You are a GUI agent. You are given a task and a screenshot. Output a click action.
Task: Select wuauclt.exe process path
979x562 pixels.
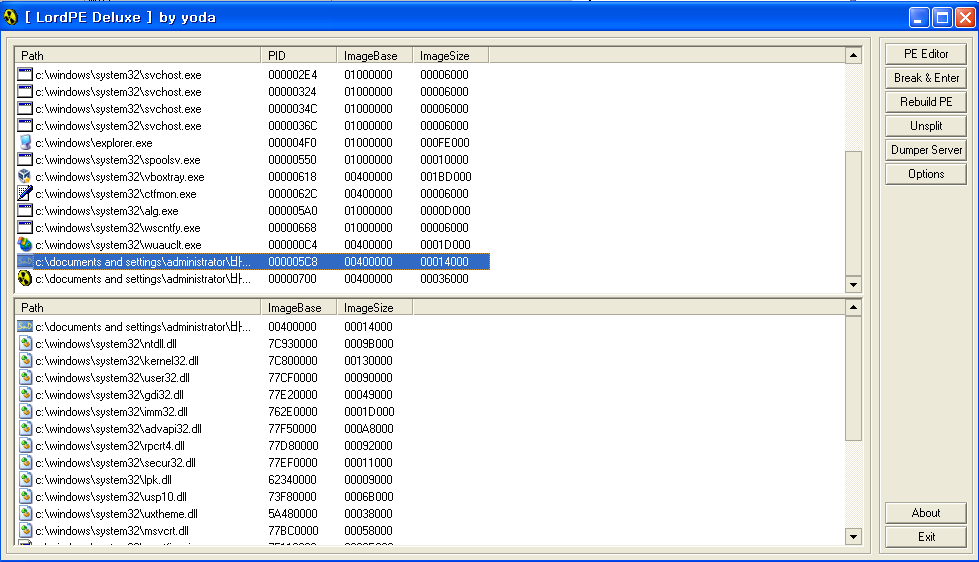tap(118, 245)
